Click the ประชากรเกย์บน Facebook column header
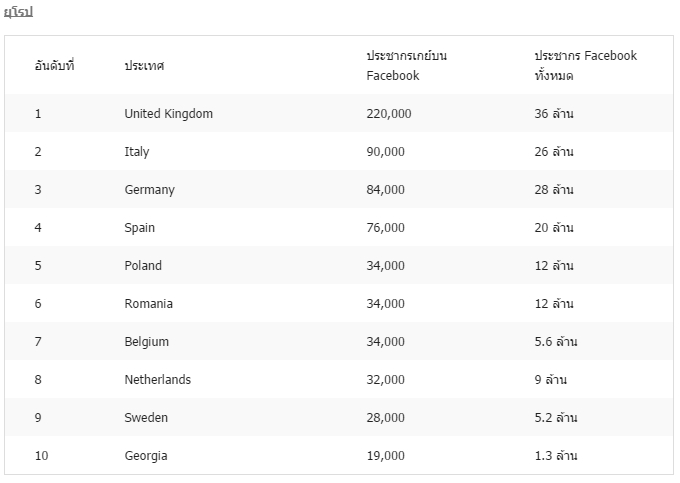680x483 pixels. tap(407, 65)
